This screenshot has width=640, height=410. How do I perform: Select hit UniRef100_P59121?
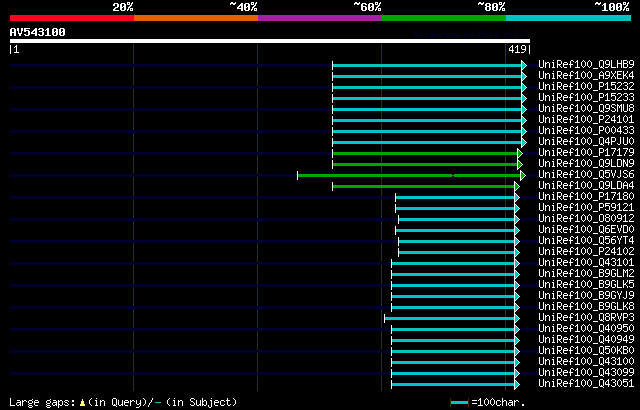coord(586,208)
